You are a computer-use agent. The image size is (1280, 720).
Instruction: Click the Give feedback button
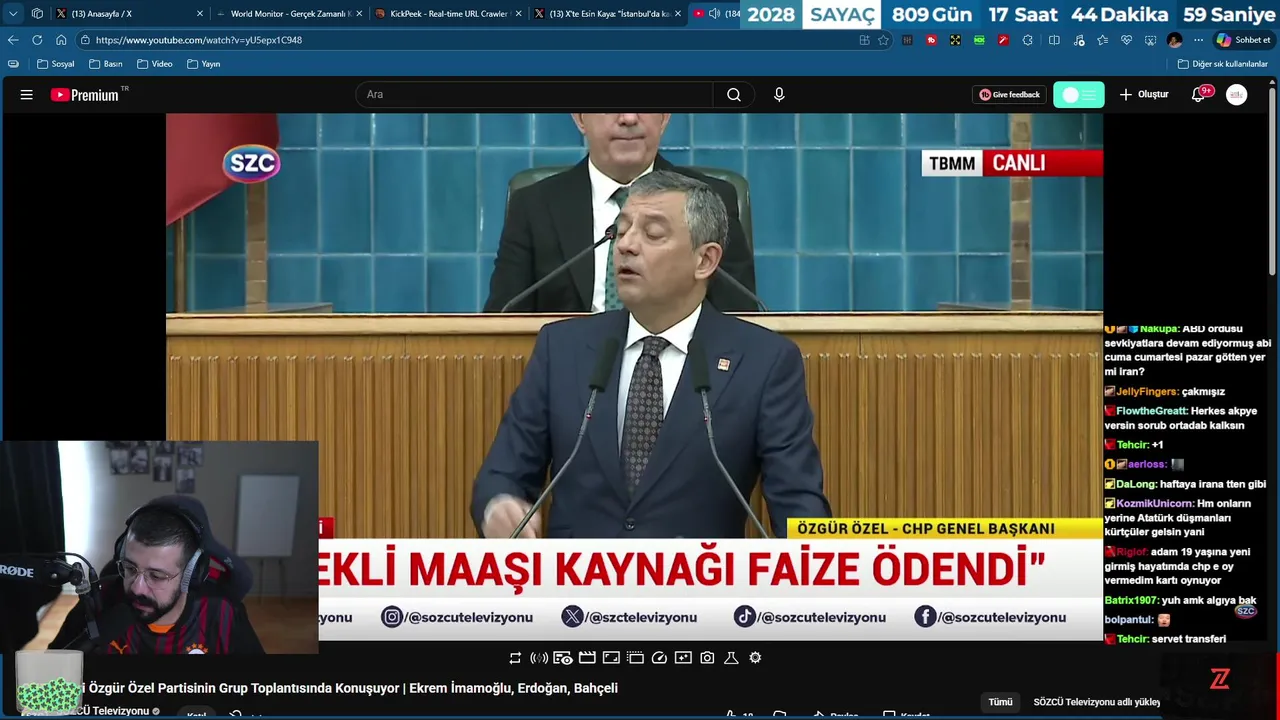(x=1009, y=95)
